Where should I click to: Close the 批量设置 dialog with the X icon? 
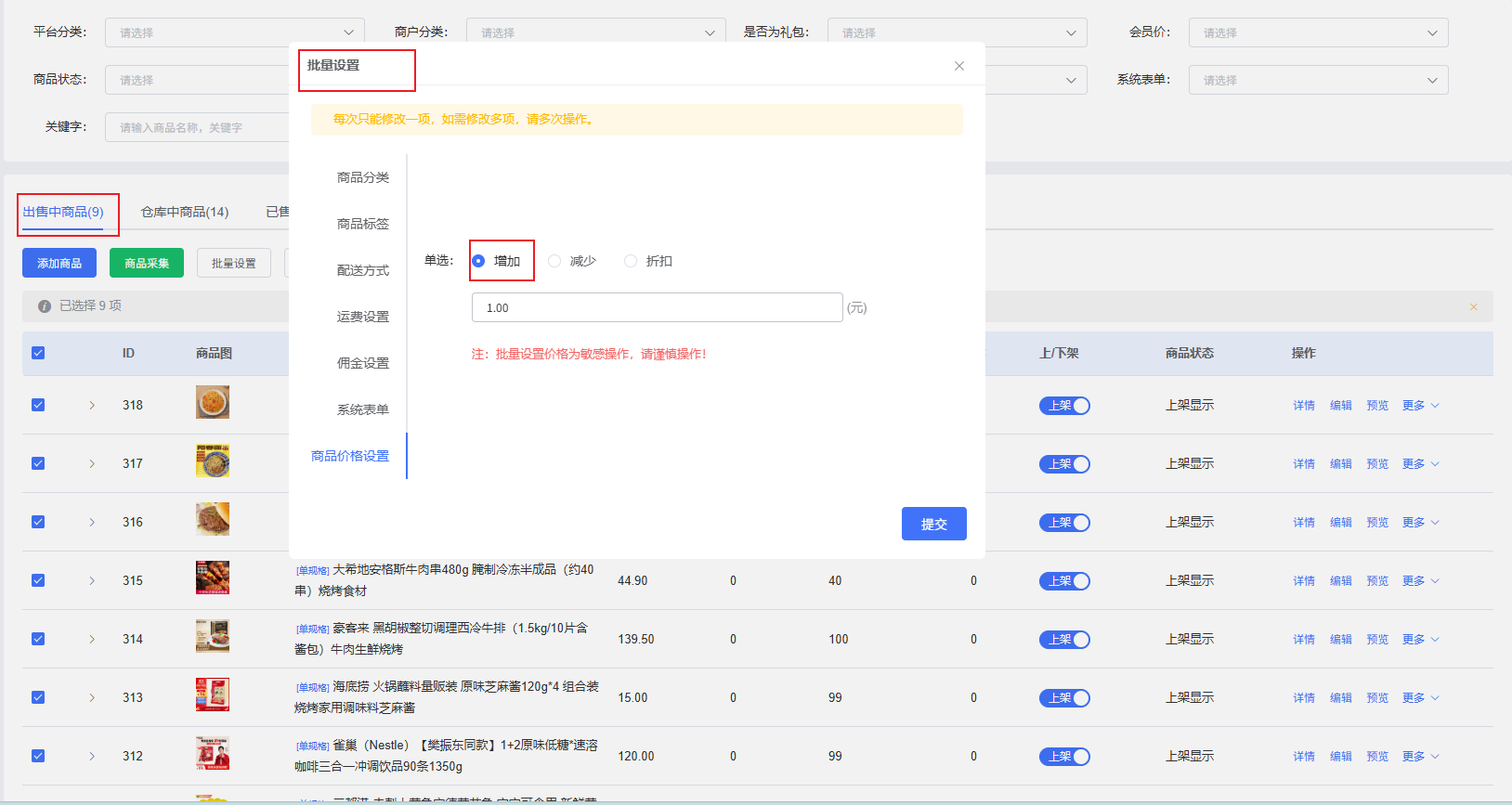(959, 66)
